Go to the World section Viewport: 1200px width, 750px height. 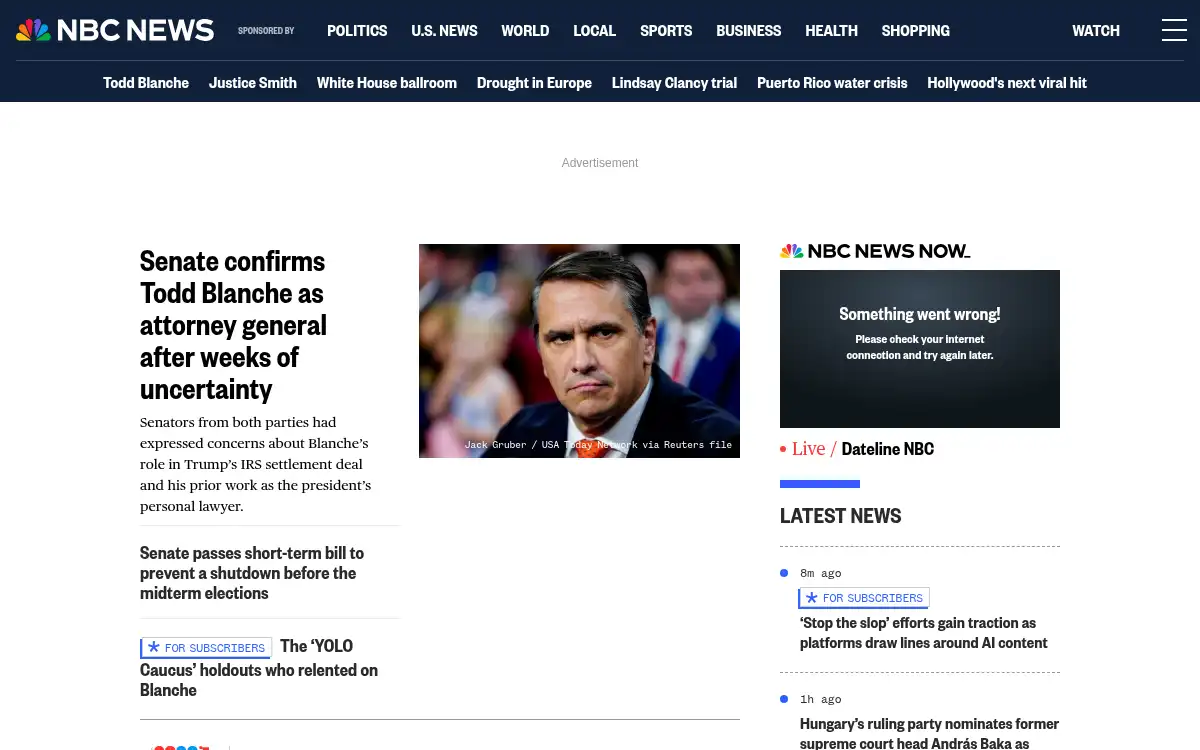(x=525, y=30)
